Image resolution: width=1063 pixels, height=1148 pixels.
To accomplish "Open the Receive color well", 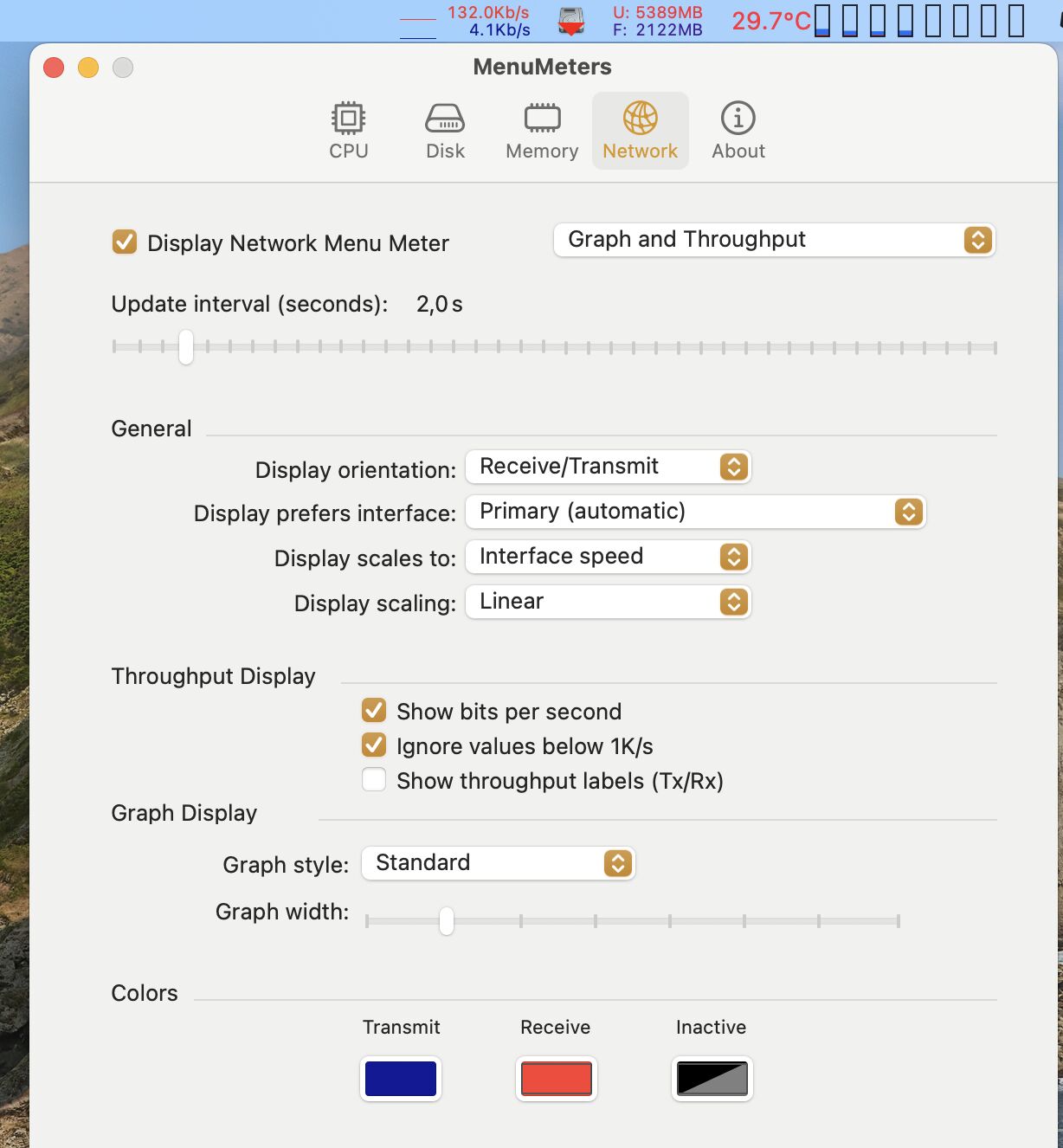I will (x=557, y=1079).
